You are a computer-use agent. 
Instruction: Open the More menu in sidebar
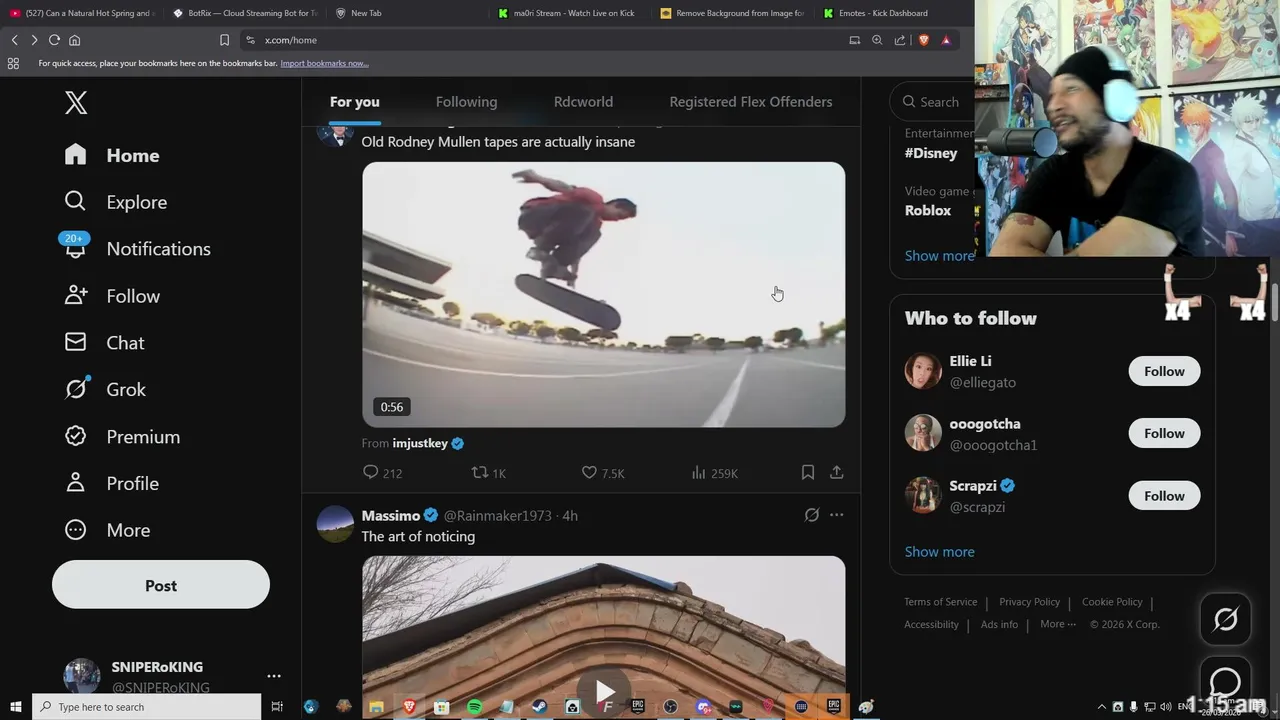point(107,530)
